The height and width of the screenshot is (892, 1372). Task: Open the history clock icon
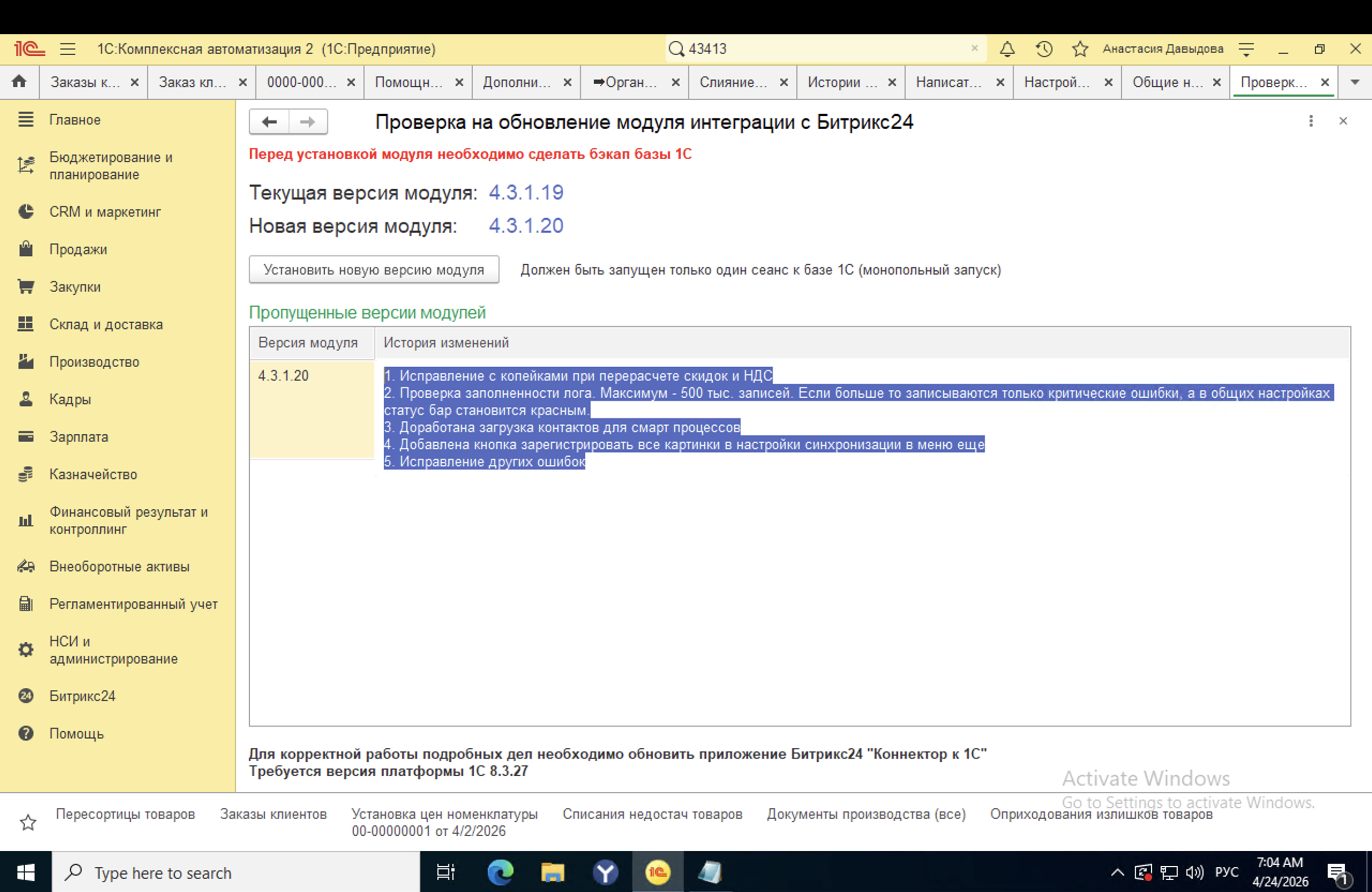pos(1044,49)
